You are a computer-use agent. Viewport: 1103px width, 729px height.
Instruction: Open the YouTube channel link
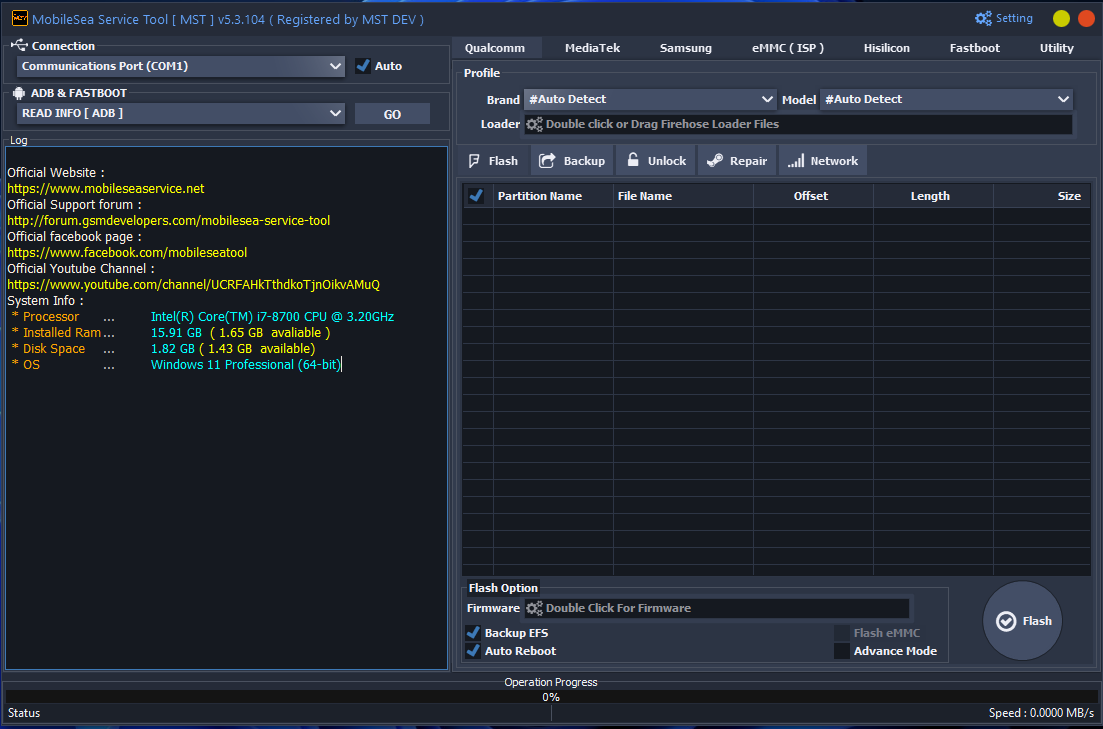tap(193, 285)
